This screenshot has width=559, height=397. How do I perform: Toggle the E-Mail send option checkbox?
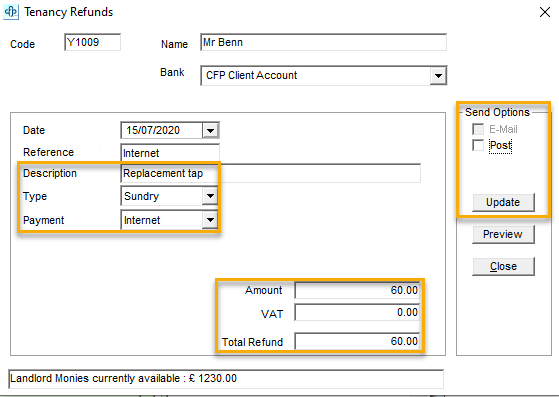pos(478,129)
